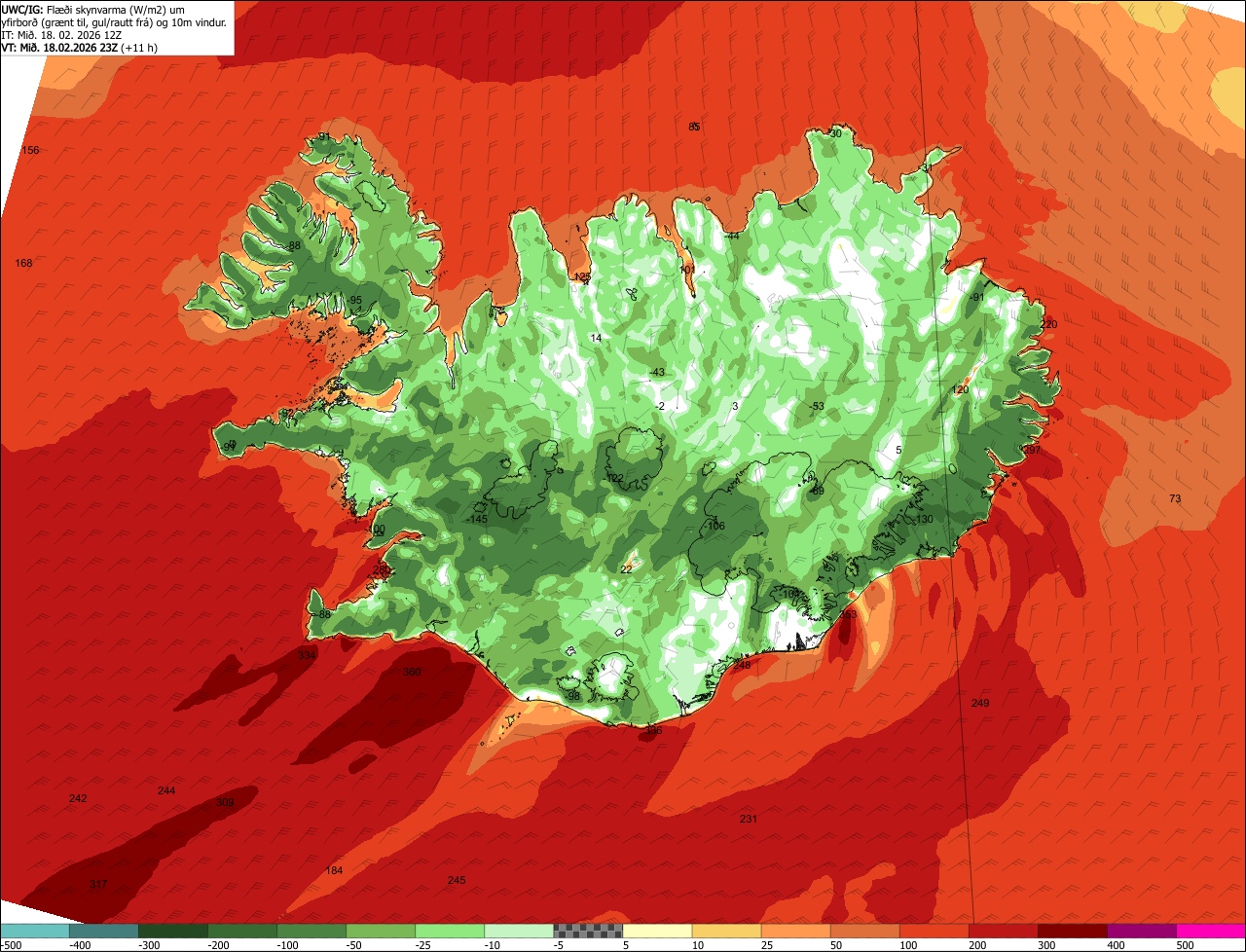Click the purple 400 to 500 legend swatch

(x=1141, y=931)
